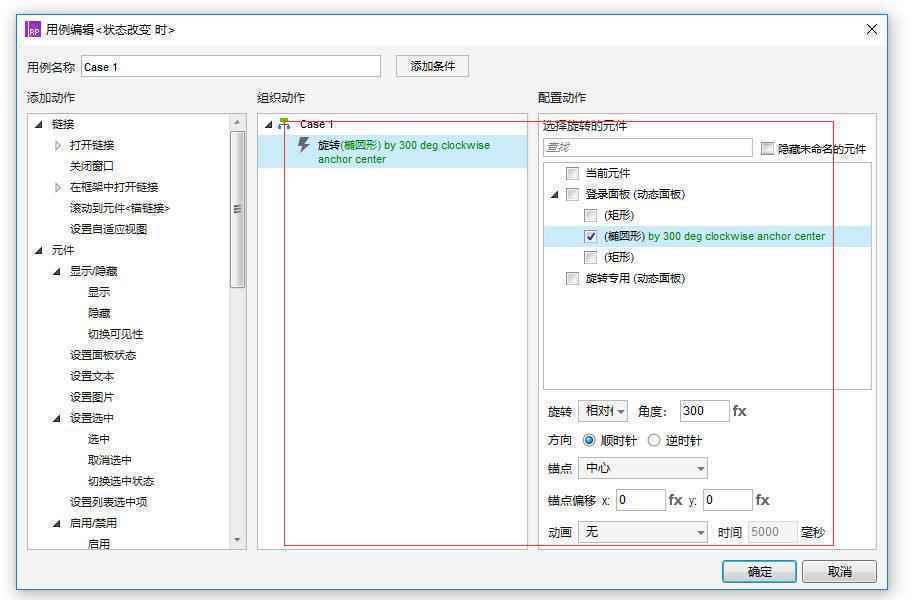Select the 隐藏 action
The image size is (918, 600).
pyautogui.click(x=99, y=313)
